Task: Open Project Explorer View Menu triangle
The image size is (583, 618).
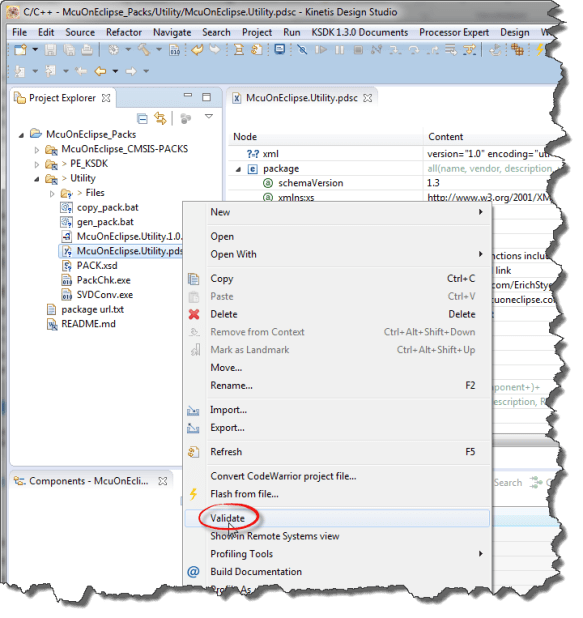Action: tap(209, 116)
